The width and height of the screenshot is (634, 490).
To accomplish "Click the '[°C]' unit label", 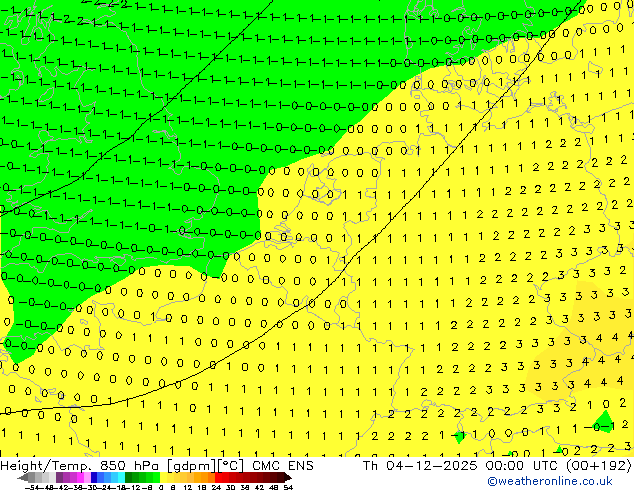I will tap(230, 466).
